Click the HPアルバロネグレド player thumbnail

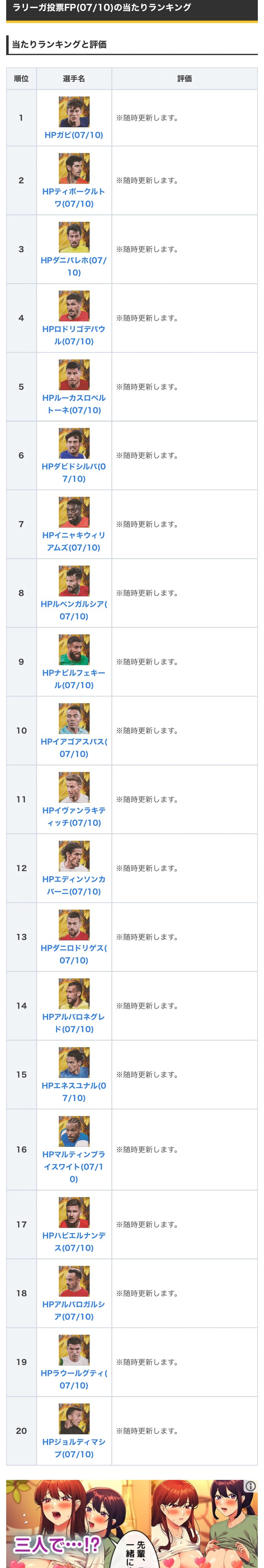coord(74,994)
